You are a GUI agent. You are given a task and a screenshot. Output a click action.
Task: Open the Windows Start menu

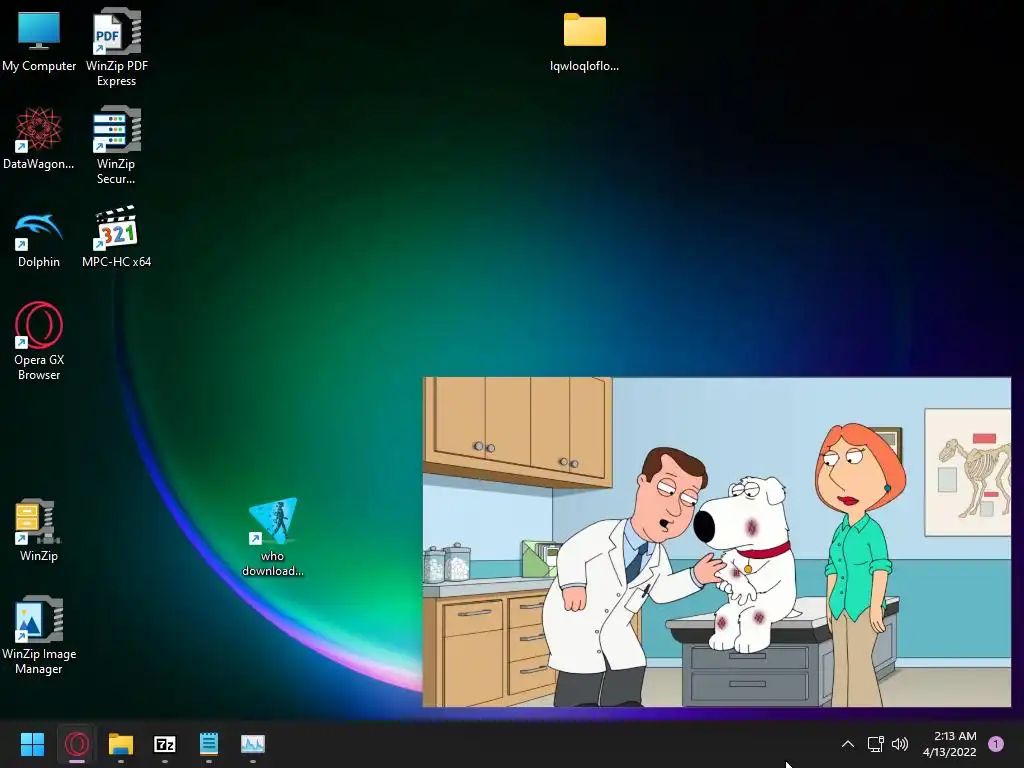click(32, 744)
